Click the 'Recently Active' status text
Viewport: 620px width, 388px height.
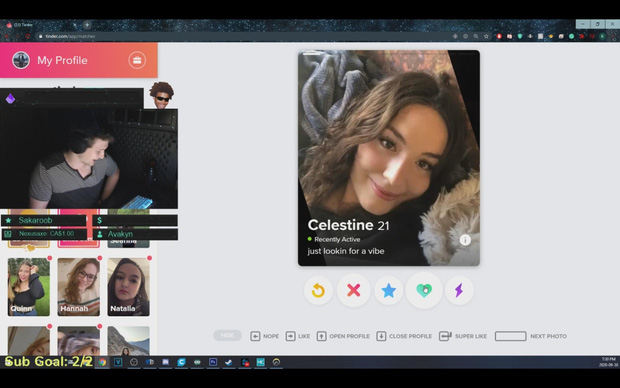click(337, 239)
